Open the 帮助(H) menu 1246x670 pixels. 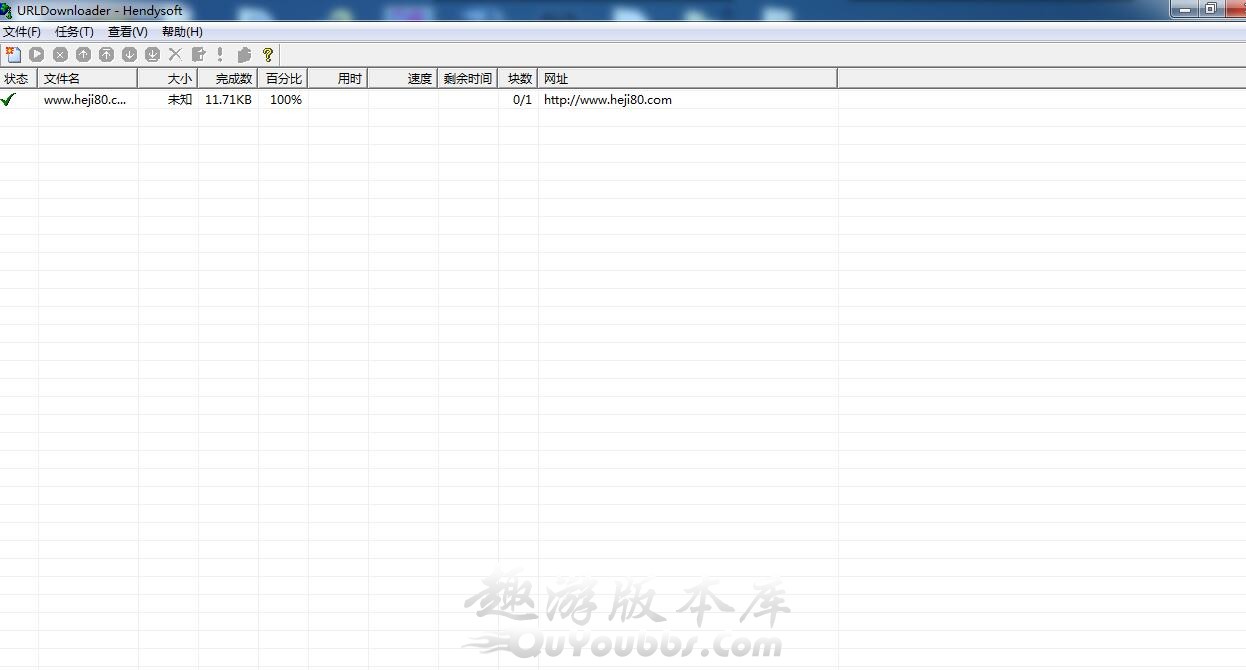point(182,32)
